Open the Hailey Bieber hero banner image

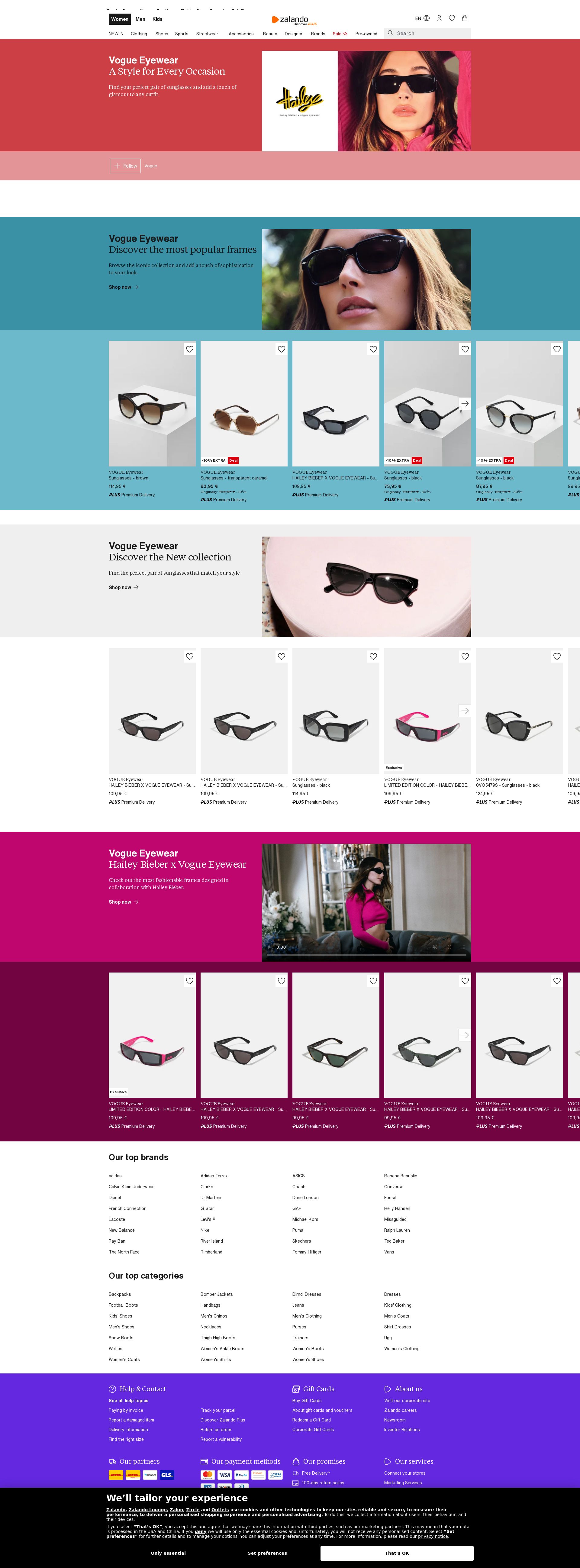point(366,101)
